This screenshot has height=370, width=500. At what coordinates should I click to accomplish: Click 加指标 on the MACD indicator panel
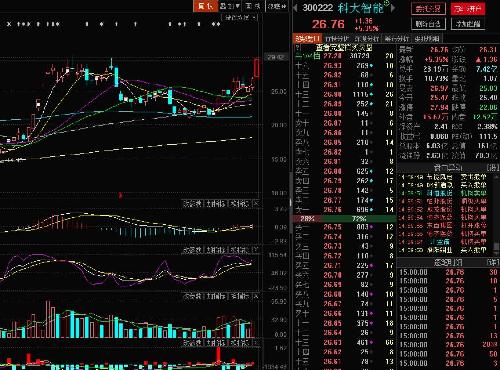(x=215, y=203)
